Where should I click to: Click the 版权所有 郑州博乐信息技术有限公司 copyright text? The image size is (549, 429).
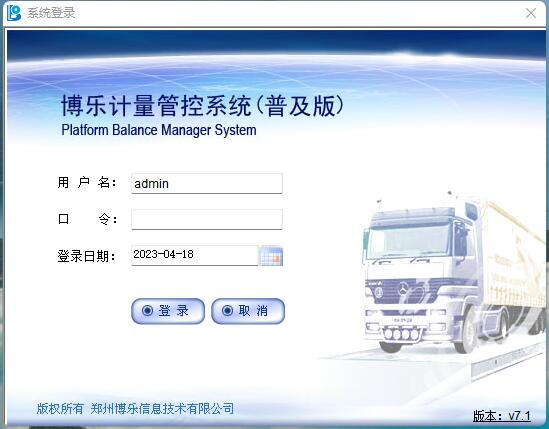[x=135, y=408]
